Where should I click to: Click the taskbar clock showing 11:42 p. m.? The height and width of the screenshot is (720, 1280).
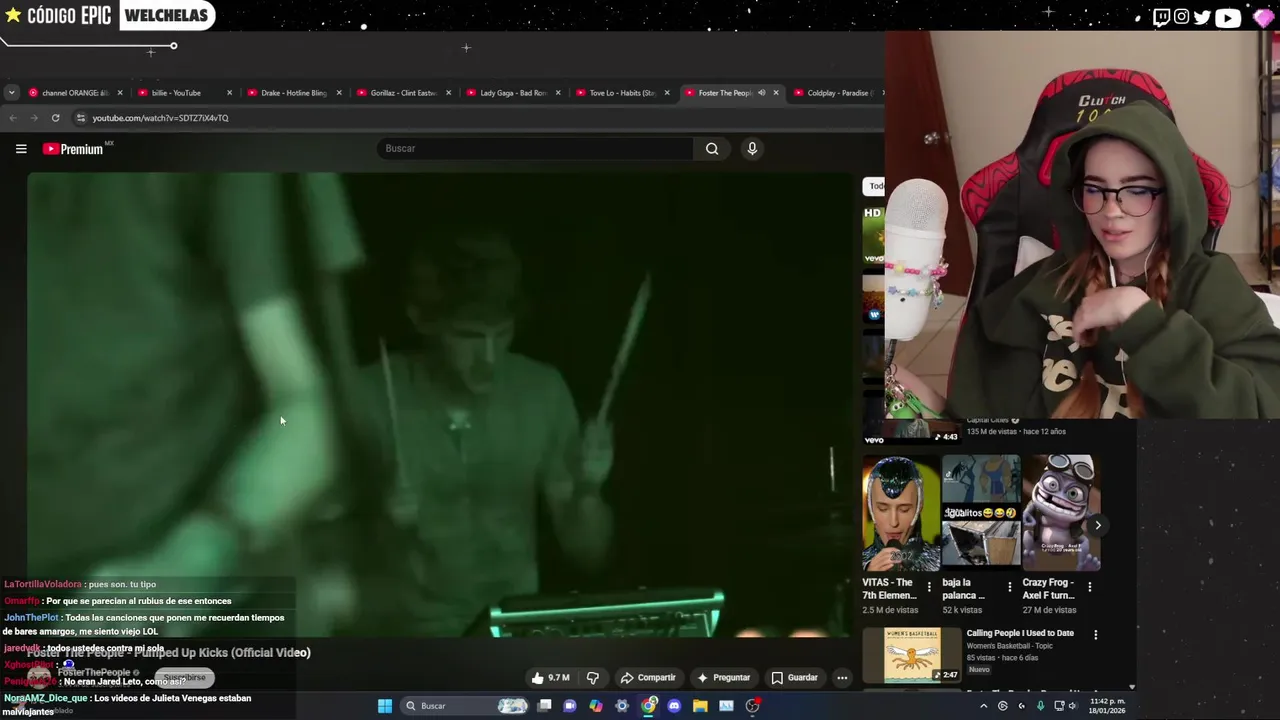1107,706
